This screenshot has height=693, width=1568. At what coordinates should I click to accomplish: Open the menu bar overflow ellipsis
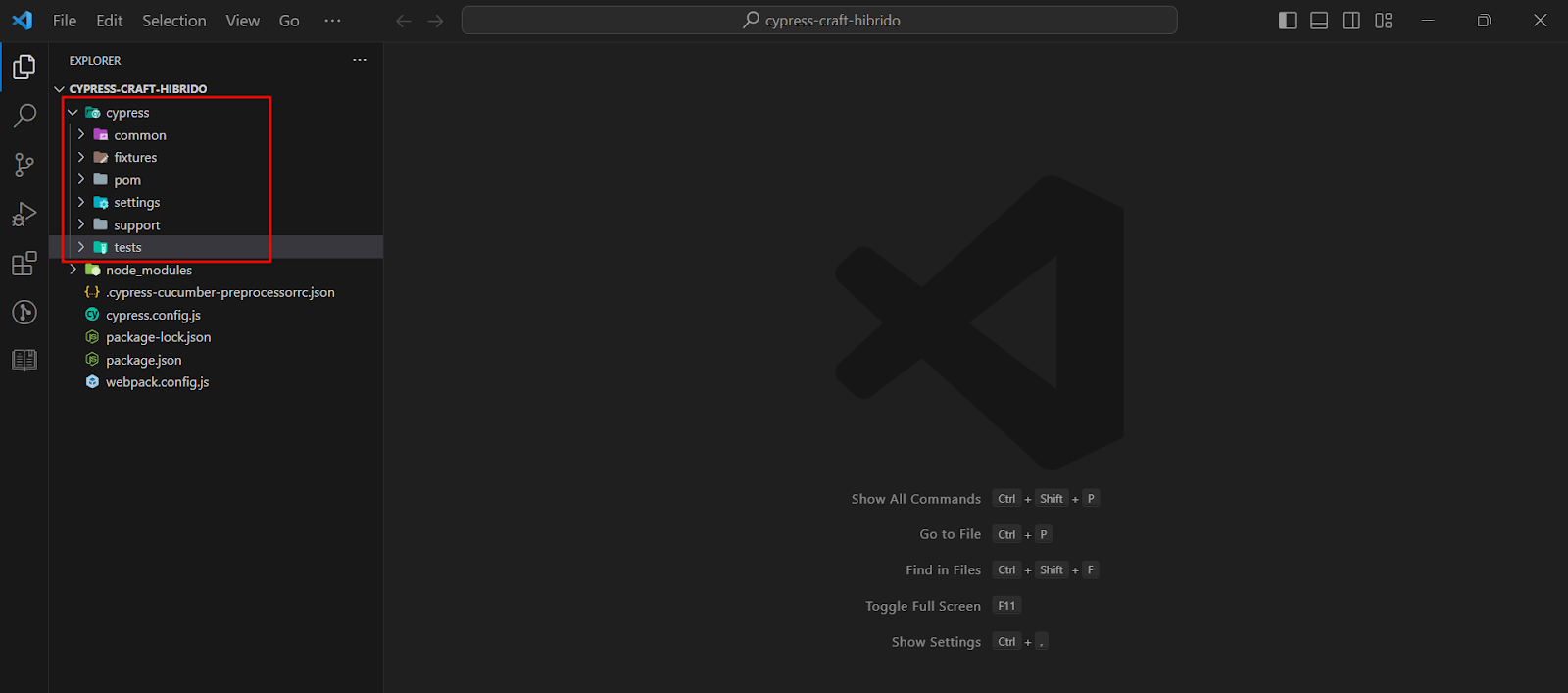coord(333,21)
